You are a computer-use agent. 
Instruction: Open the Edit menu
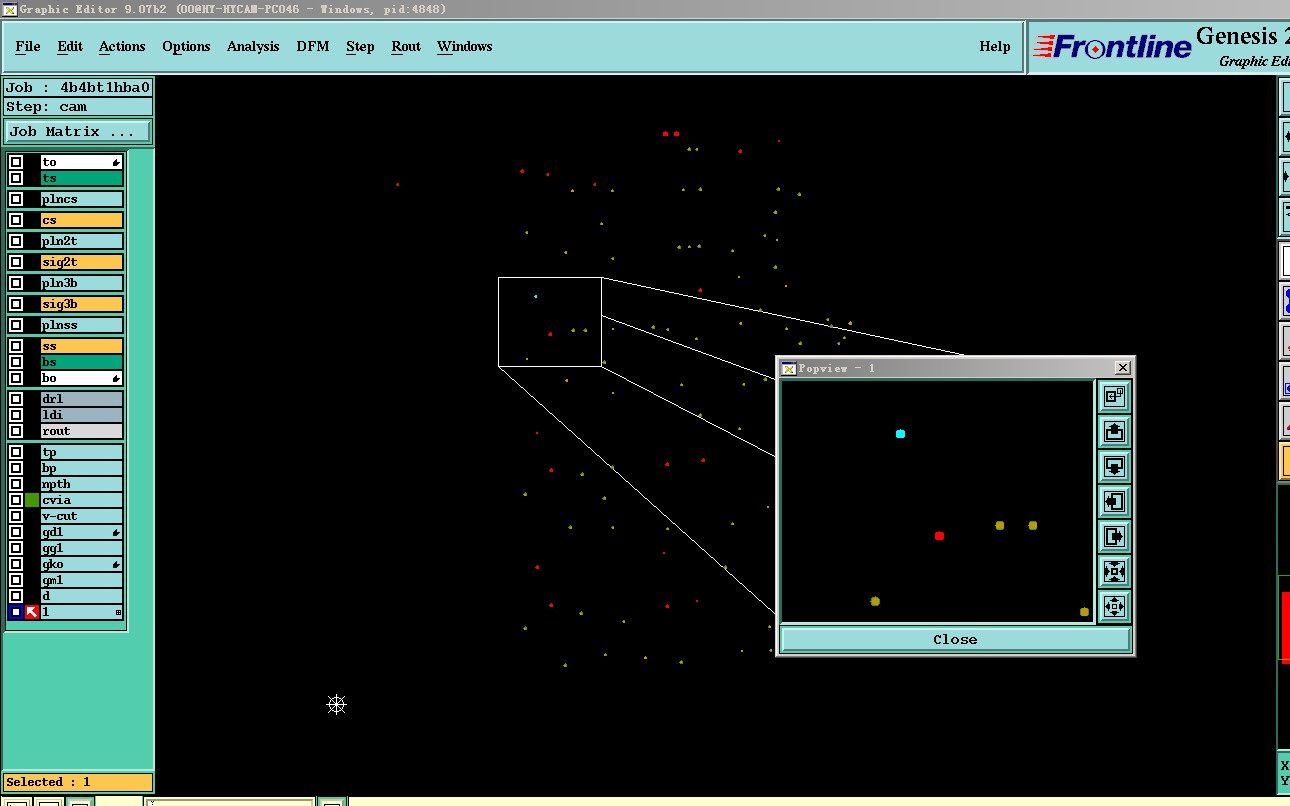click(x=70, y=46)
